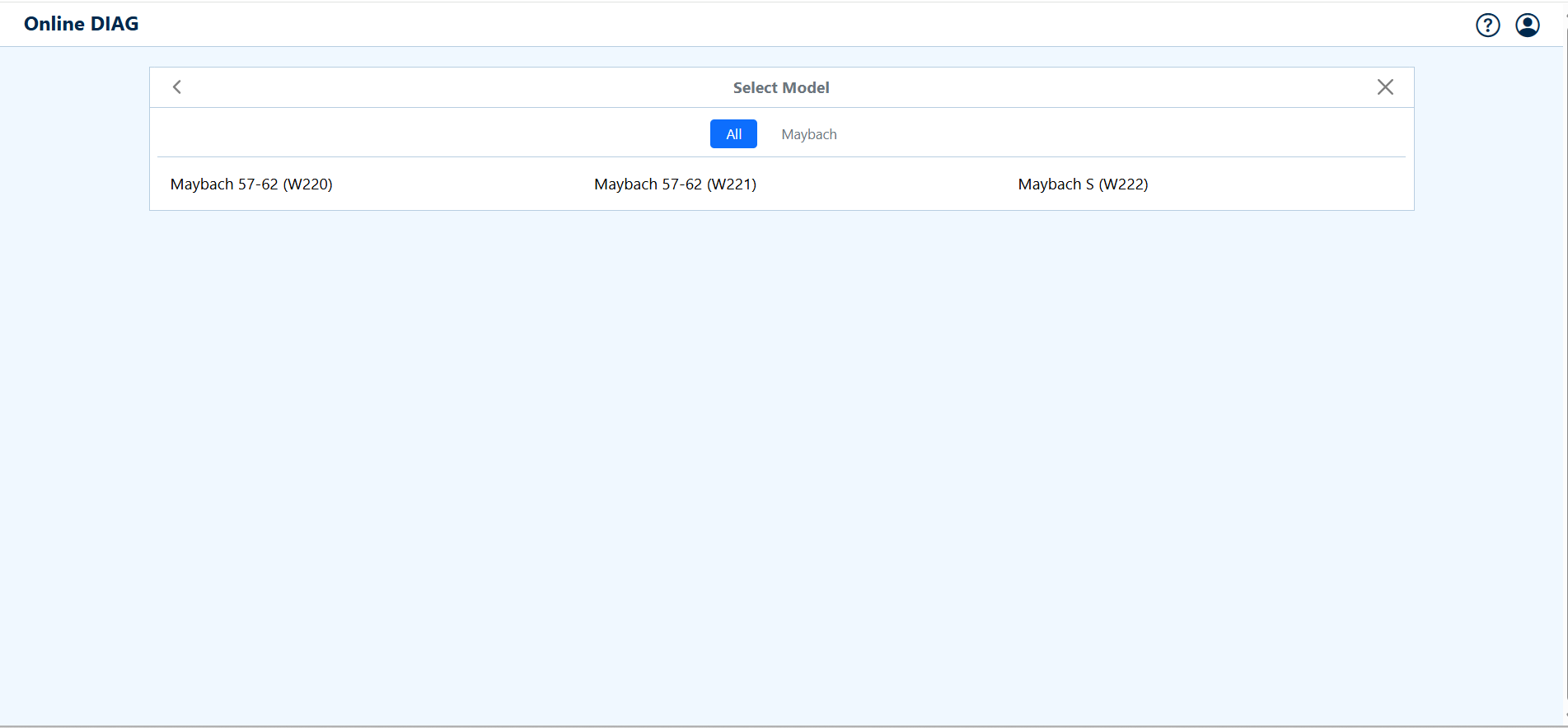
Task: Pick the W222 Maybach S entry
Action: point(1083,184)
